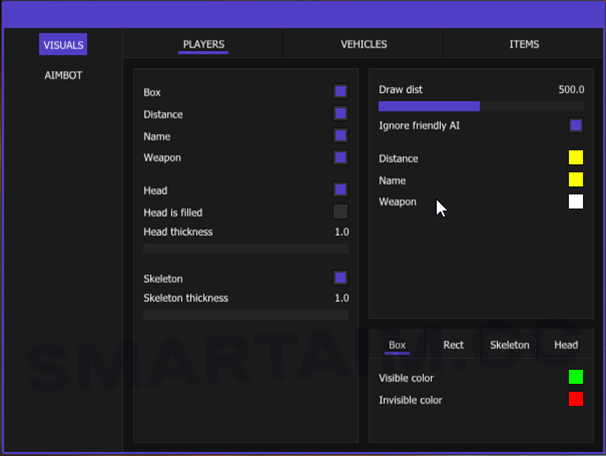Toggle the Head checkbox

click(341, 190)
